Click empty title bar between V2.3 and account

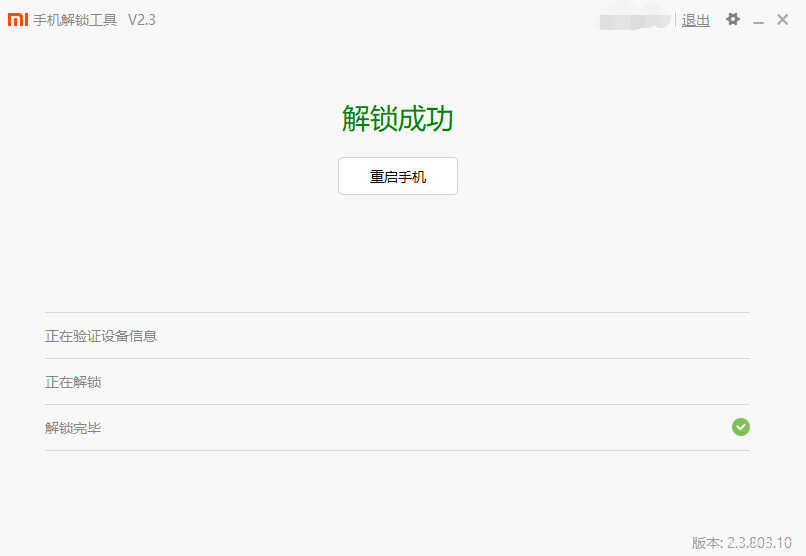point(375,20)
